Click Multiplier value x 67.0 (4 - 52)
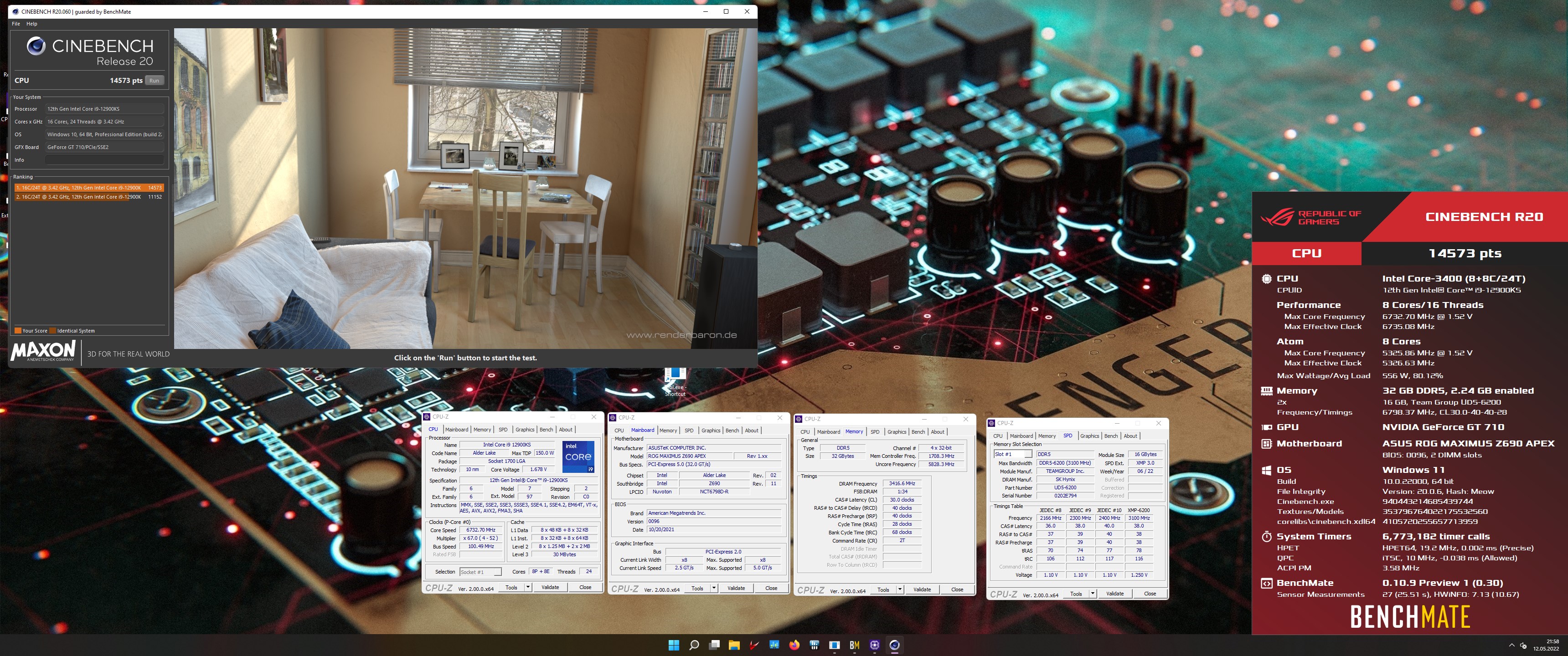Viewport: 1568px width, 656px height. (481, 538)
